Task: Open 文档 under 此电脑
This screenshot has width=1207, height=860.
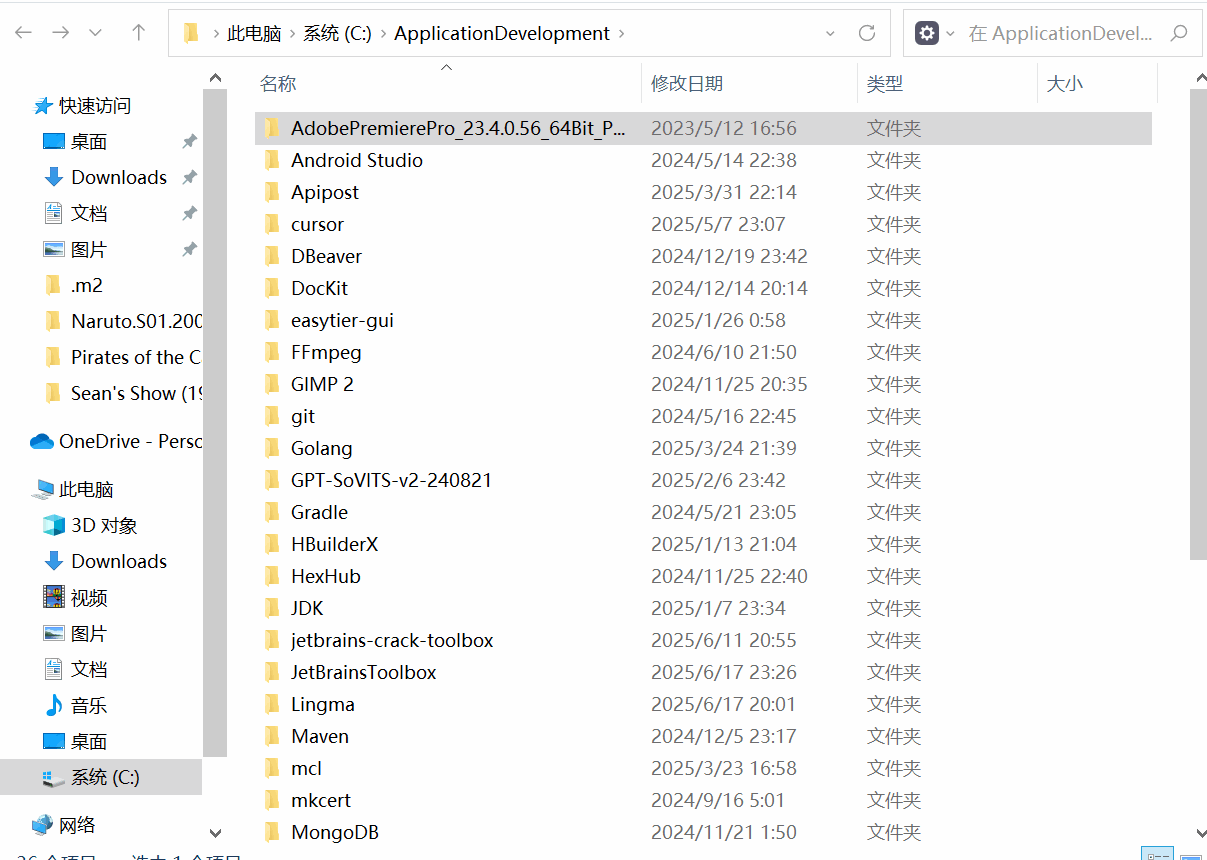Action: 89,669
